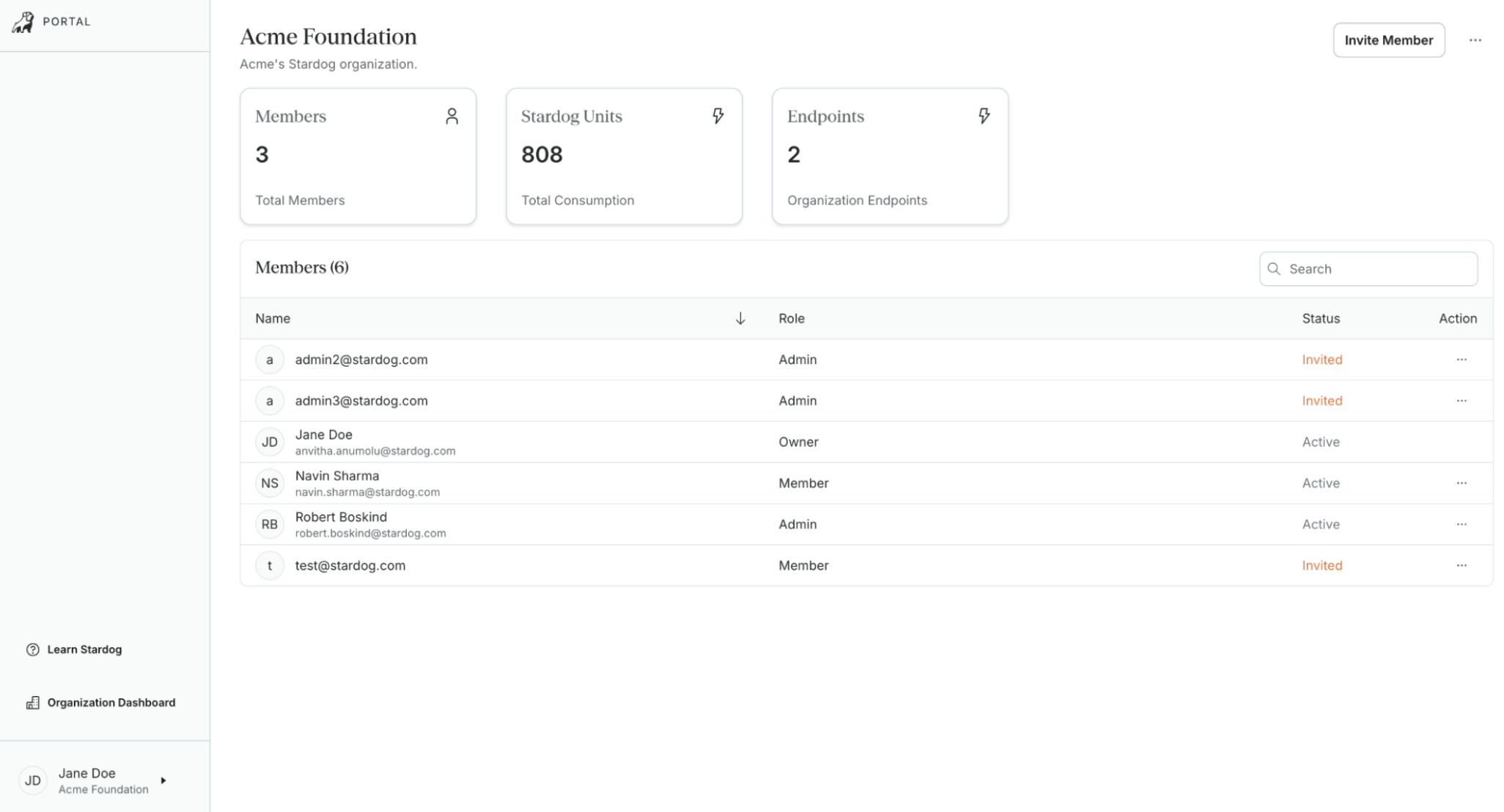Open actions menu for test@stardog.com

(x=1461, y=565)
